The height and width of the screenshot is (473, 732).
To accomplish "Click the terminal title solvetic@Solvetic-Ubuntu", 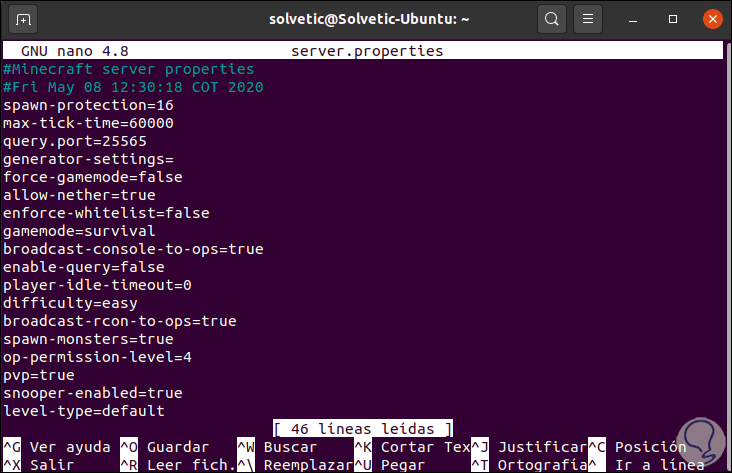I will [x=369, y=19].
